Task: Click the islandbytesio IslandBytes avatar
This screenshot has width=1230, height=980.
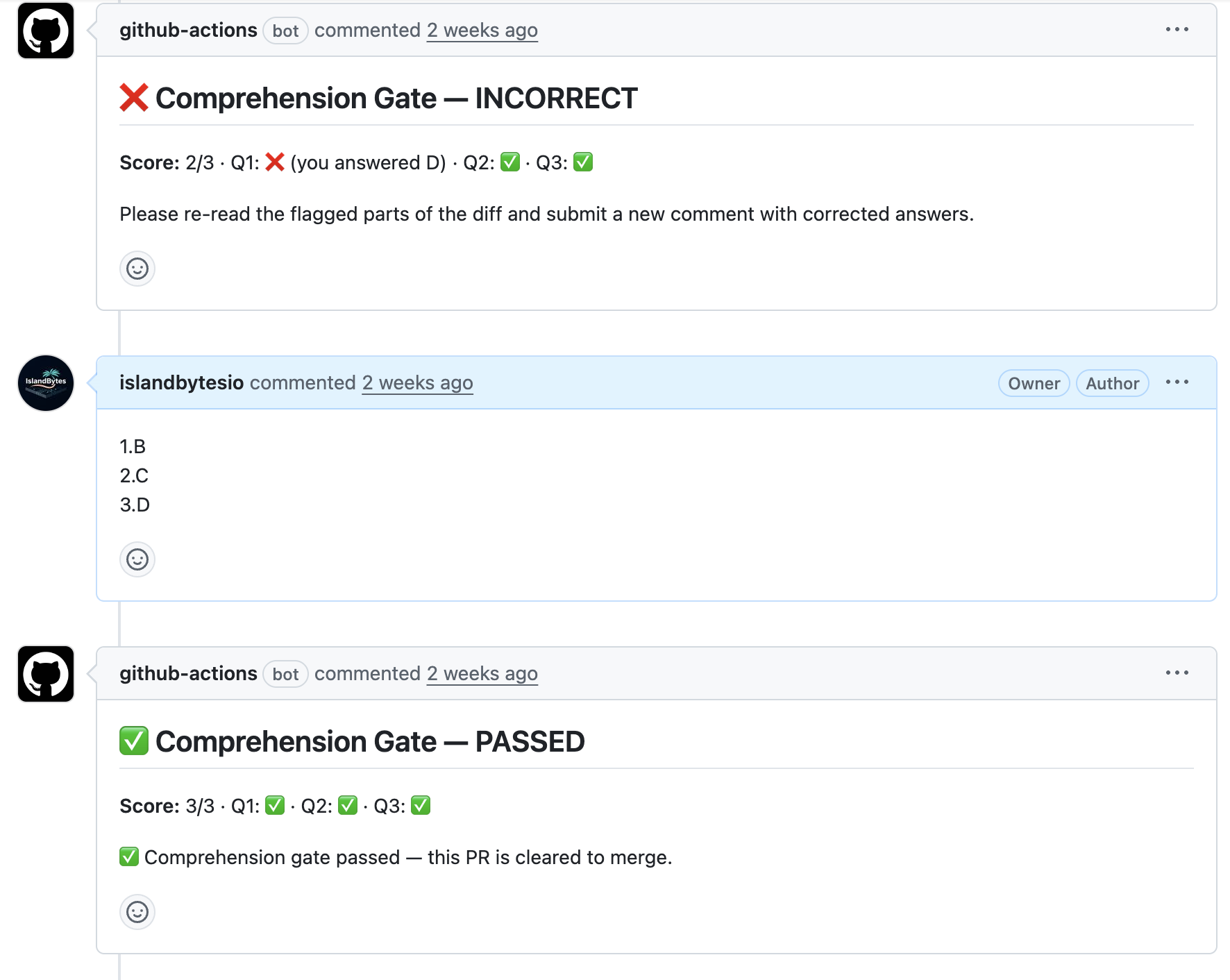Action: pos(44,383)
